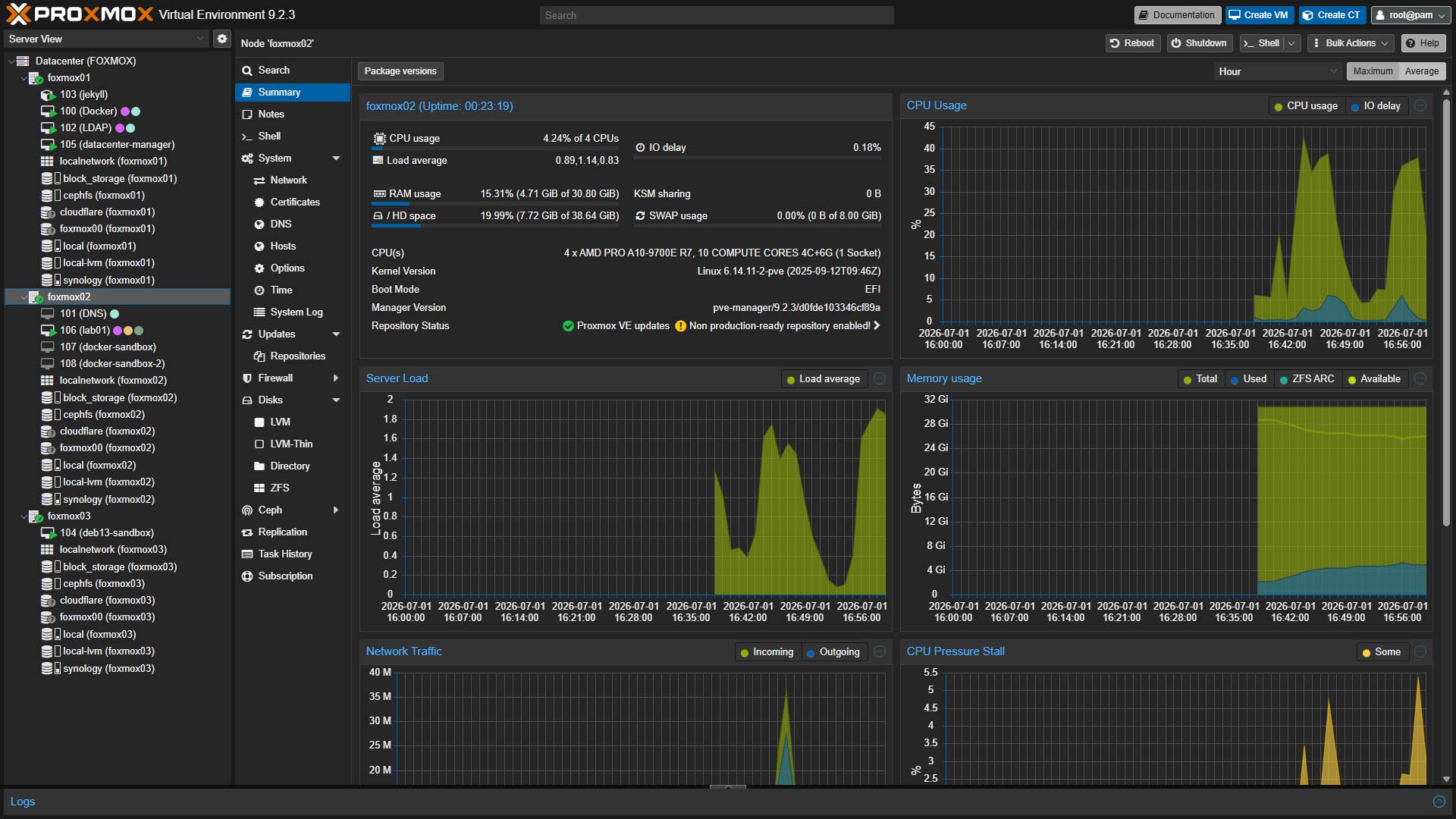1456x819 pixels.
Task: Collapse the Updates menu section
Action: 336,334
